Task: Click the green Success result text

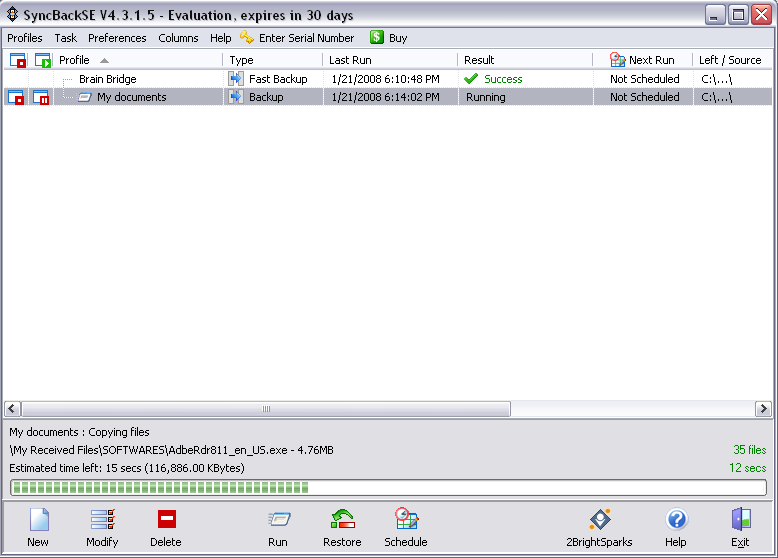Action: click(x=503, y=79)
